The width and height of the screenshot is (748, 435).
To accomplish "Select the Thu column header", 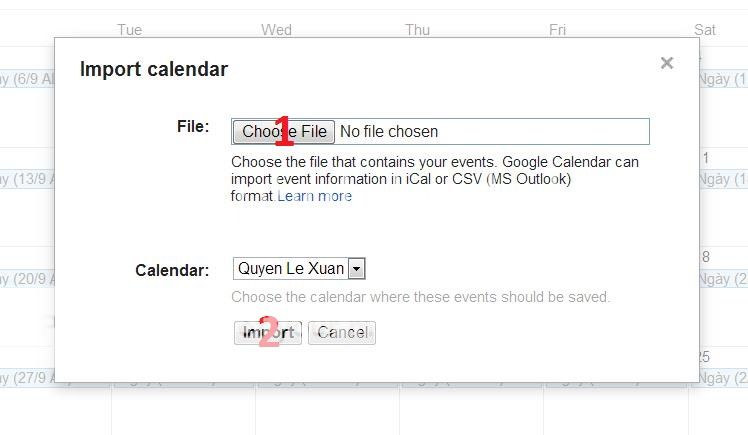I will (x=417, y=30).
